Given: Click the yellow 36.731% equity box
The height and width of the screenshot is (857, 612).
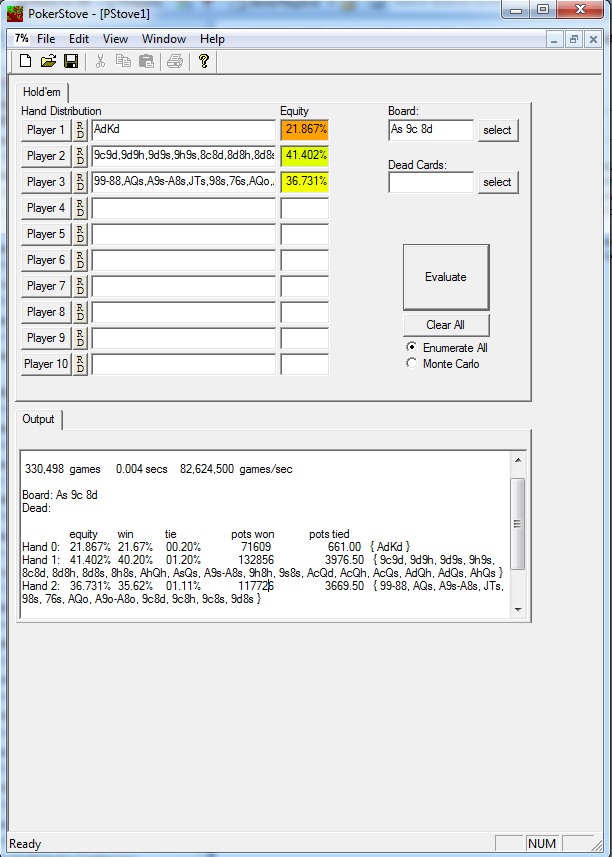Looking at the screenshot, I should 305,182.
